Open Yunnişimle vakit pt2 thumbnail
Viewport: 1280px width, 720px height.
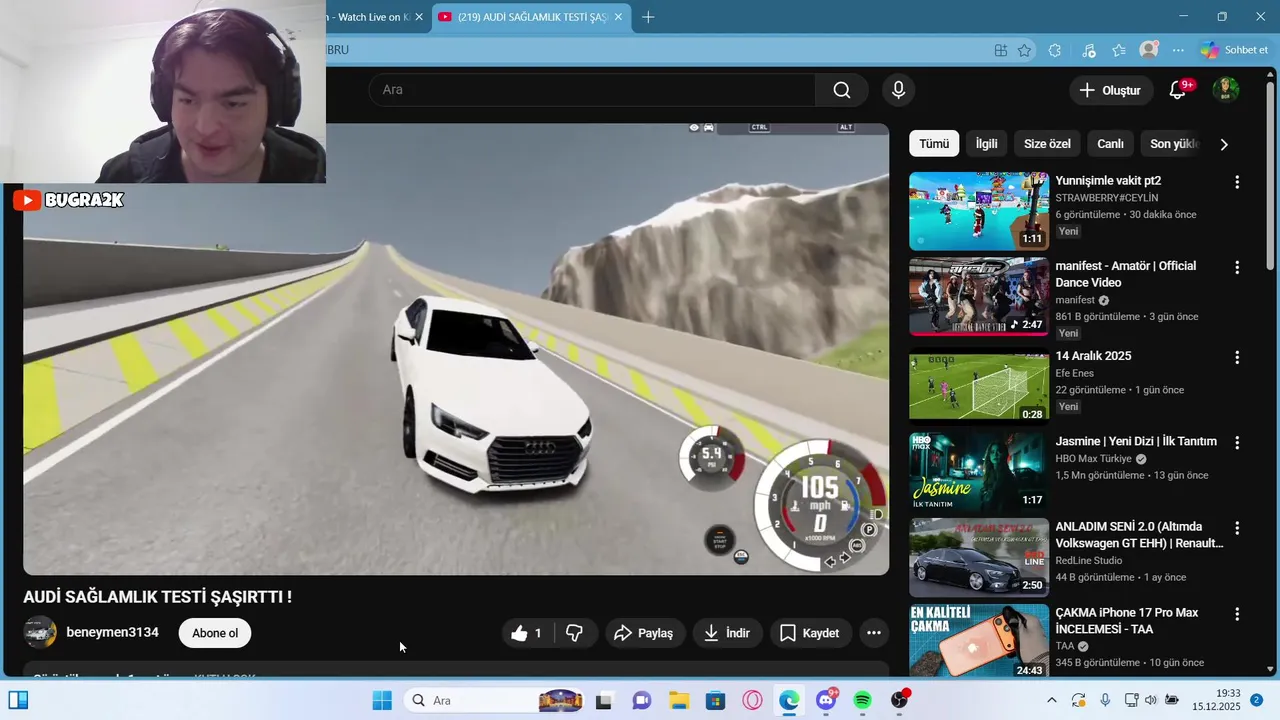[979, 211]
